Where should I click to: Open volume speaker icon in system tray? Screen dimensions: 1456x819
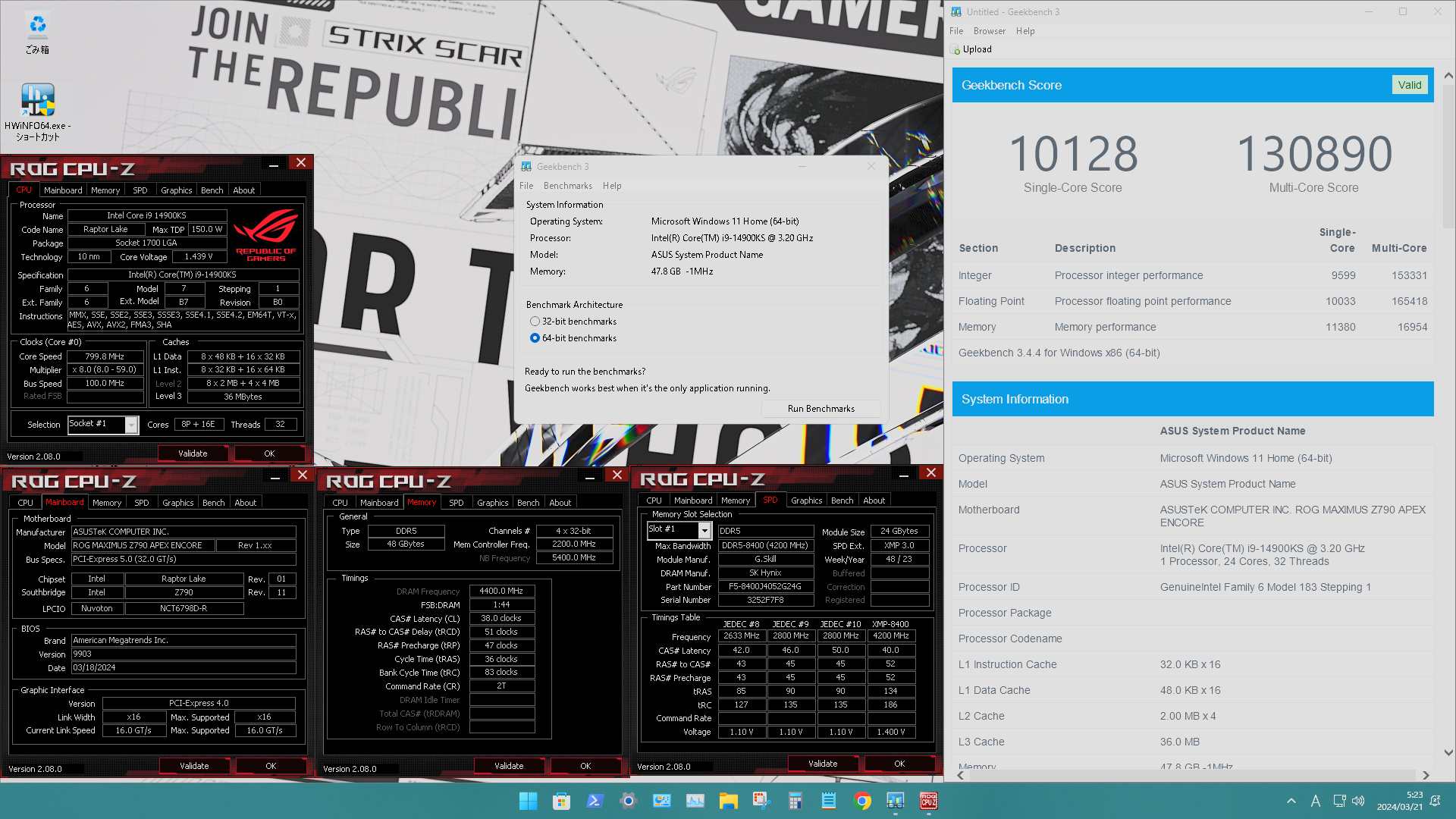(1358, 801)
